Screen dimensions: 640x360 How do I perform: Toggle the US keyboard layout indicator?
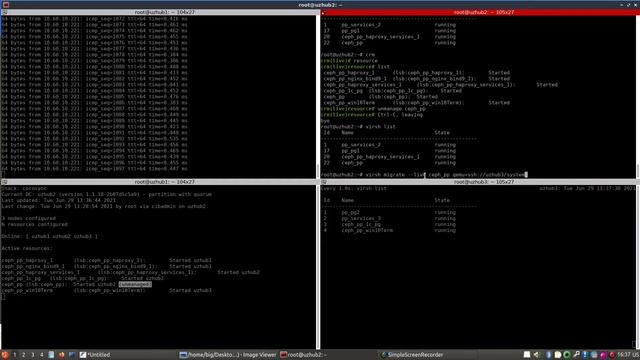(636, 355)
